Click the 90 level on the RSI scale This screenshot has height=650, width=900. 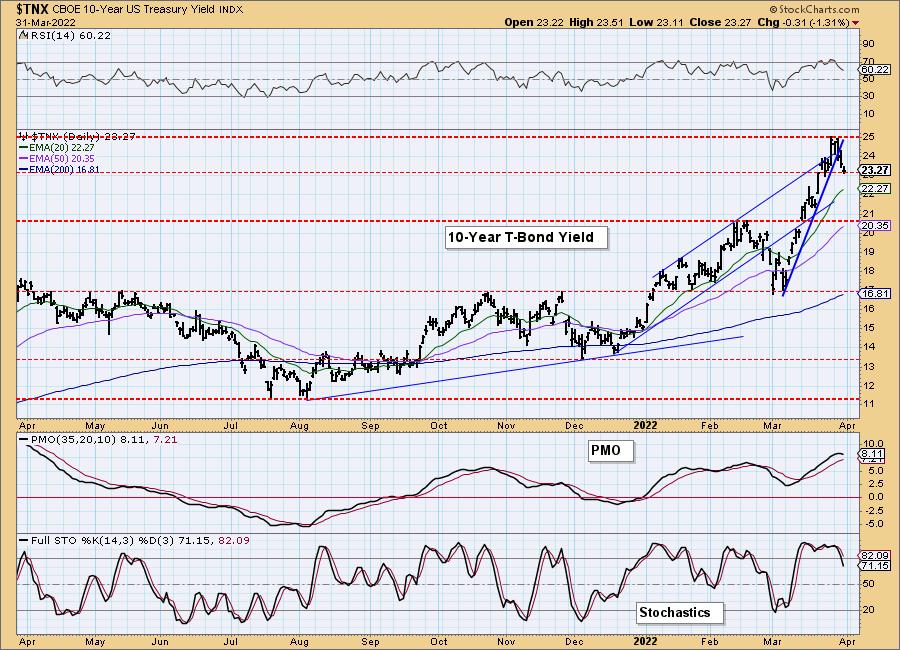tap(868, 44)
